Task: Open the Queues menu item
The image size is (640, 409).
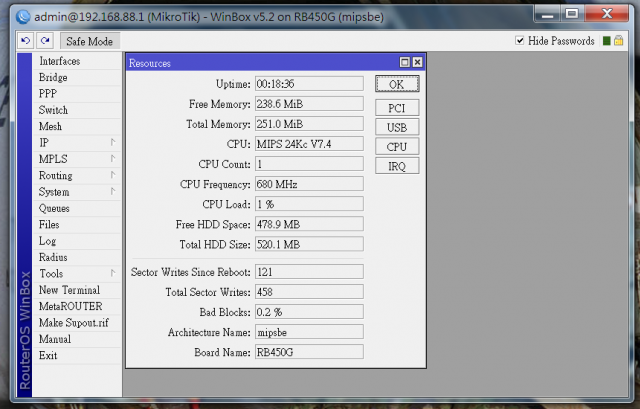Action: [x=77, y=208]
